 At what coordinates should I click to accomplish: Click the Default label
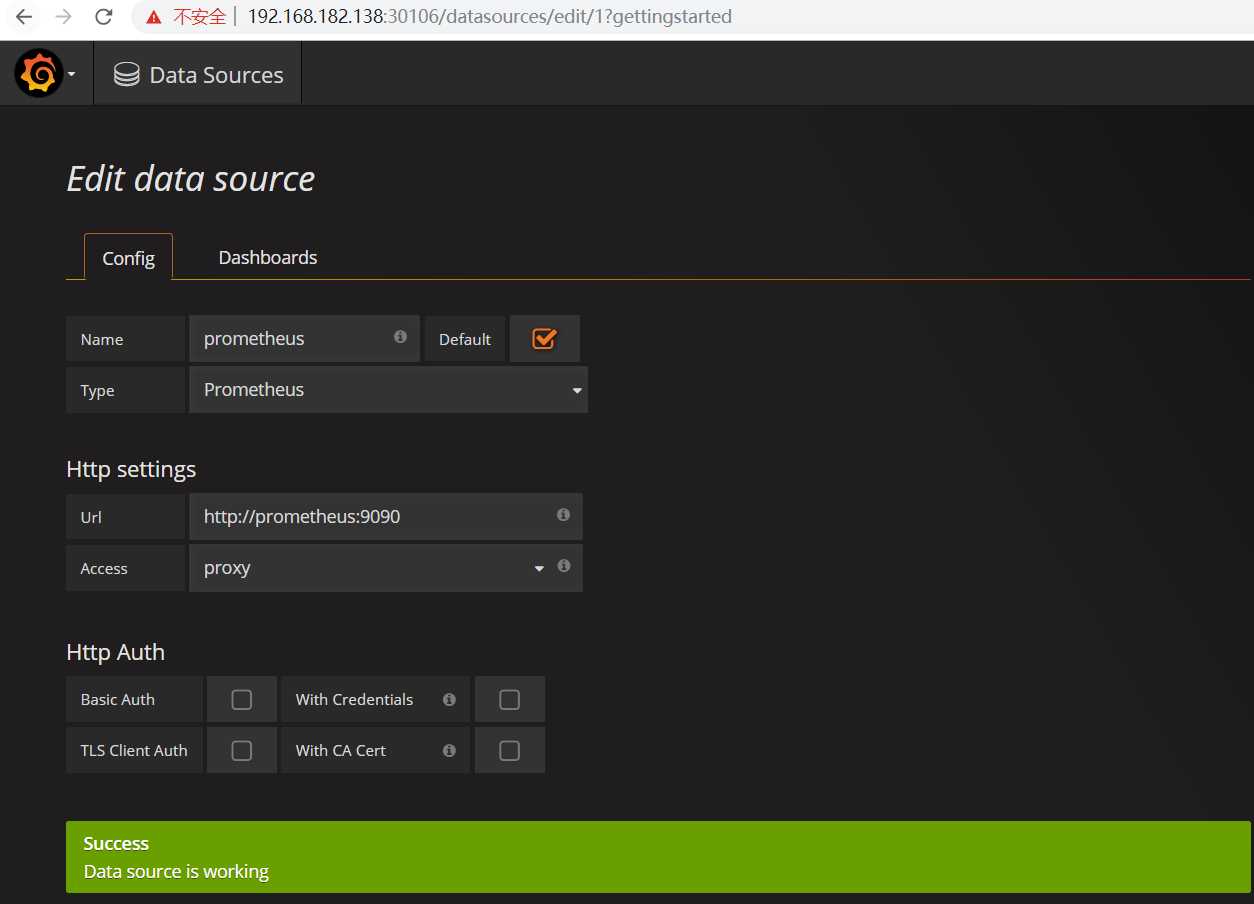pyautogui.click(x=465, y=339)
